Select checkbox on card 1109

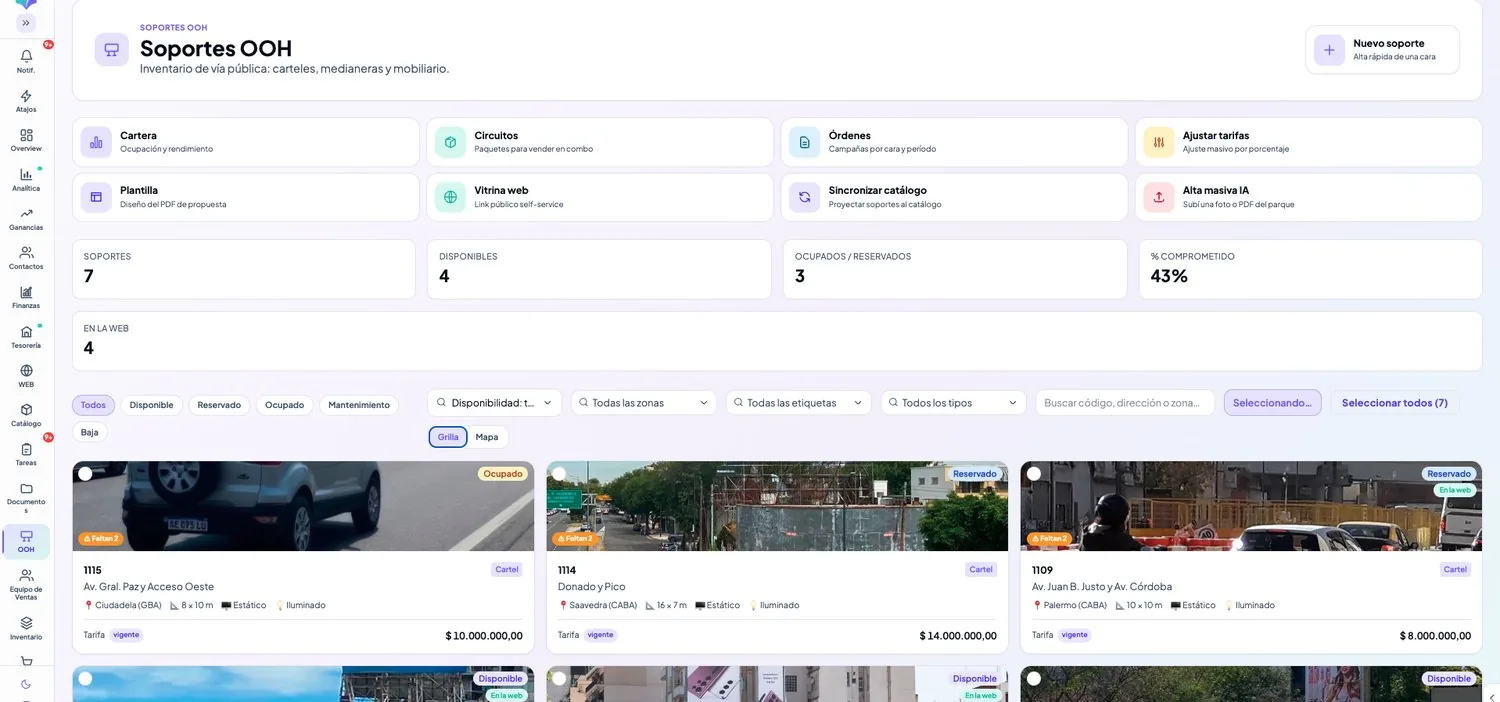1033,474
